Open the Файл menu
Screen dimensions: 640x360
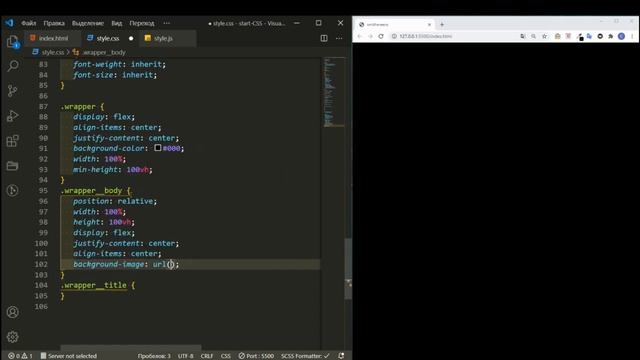(29, 23)
